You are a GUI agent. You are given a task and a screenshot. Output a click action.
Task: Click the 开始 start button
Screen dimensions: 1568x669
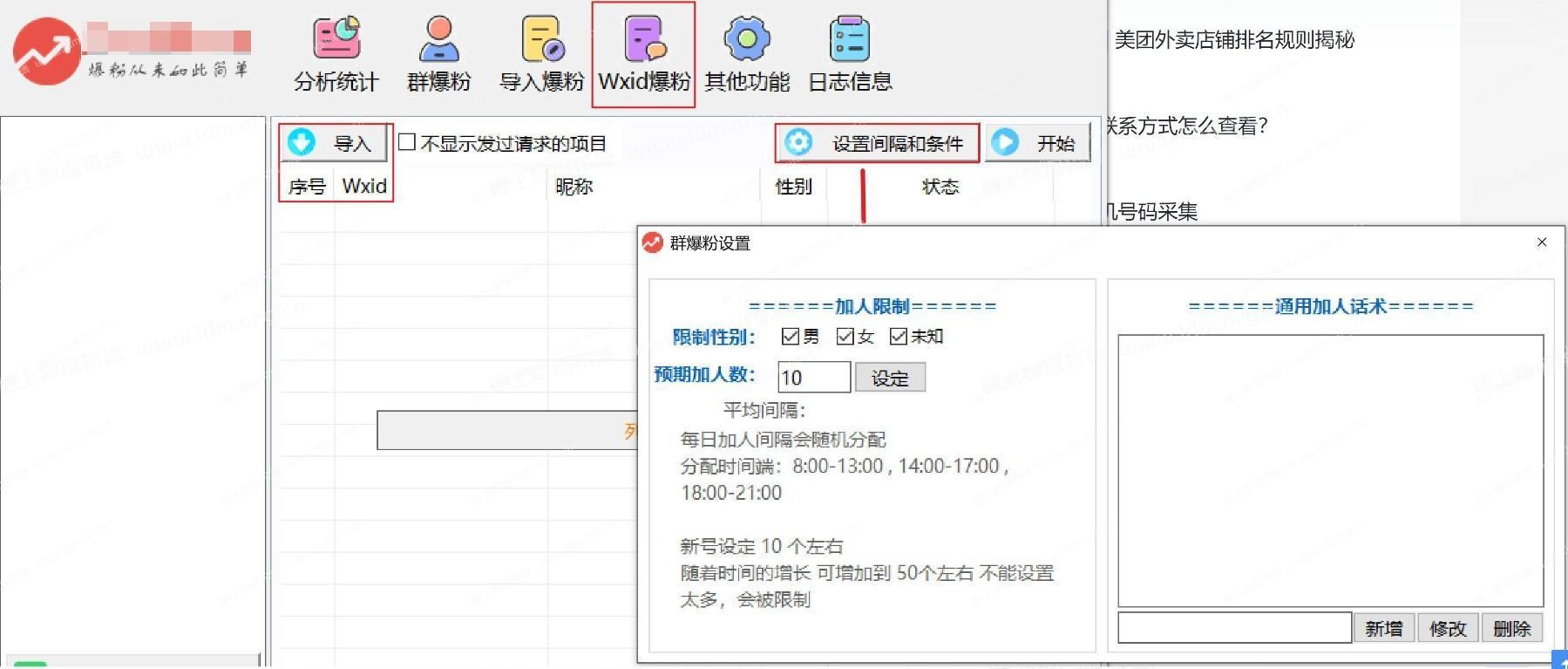coord(1037,142)
